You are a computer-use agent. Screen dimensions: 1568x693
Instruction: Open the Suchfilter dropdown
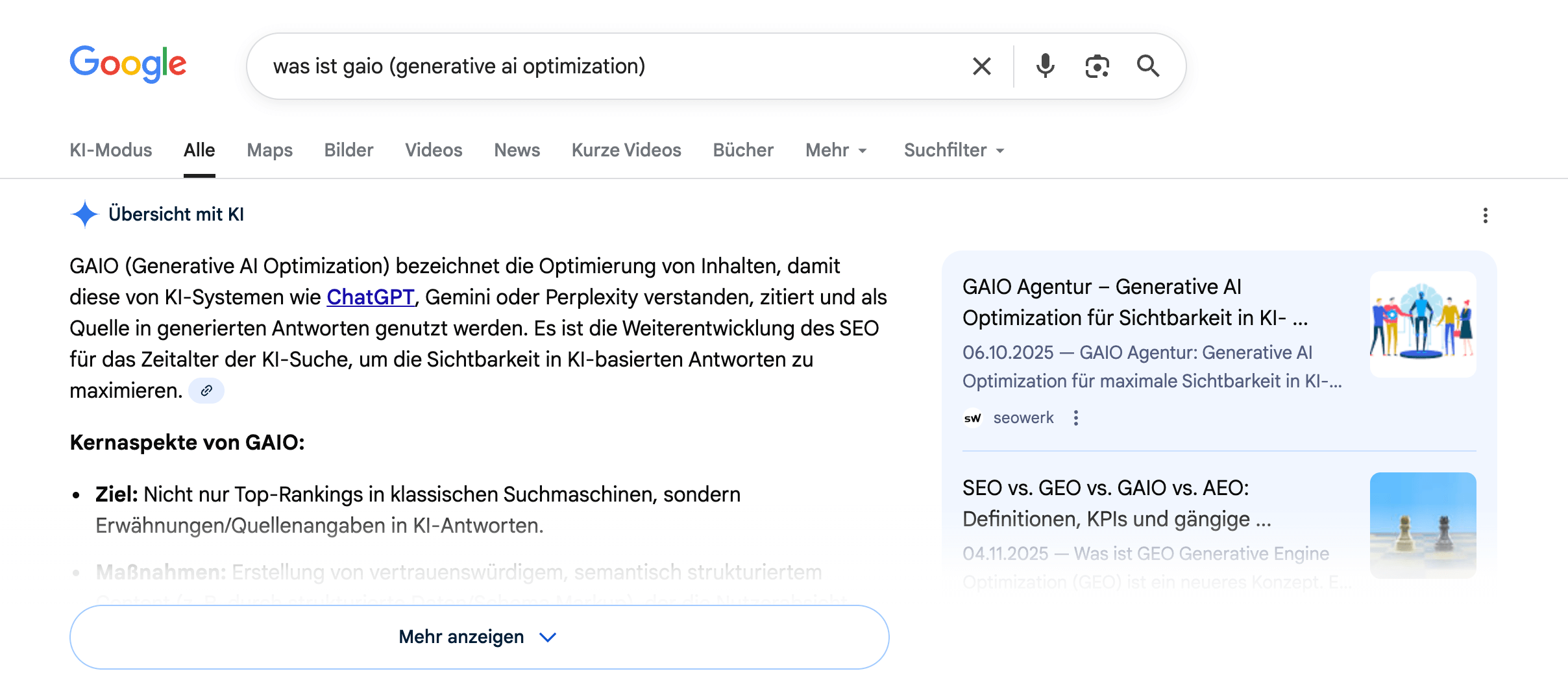[x=953, y=150]
